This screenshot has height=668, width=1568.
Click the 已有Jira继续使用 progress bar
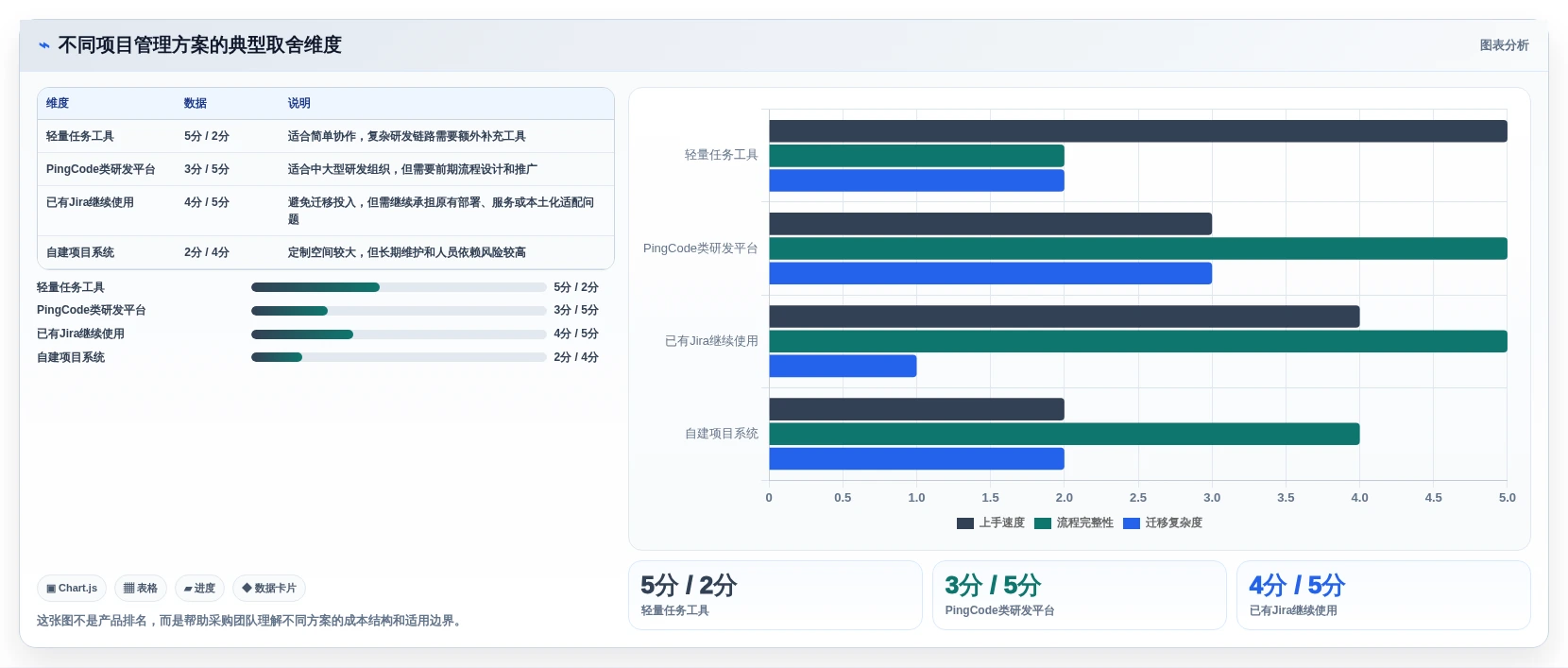pyautogui.click(x=399, y=334)
